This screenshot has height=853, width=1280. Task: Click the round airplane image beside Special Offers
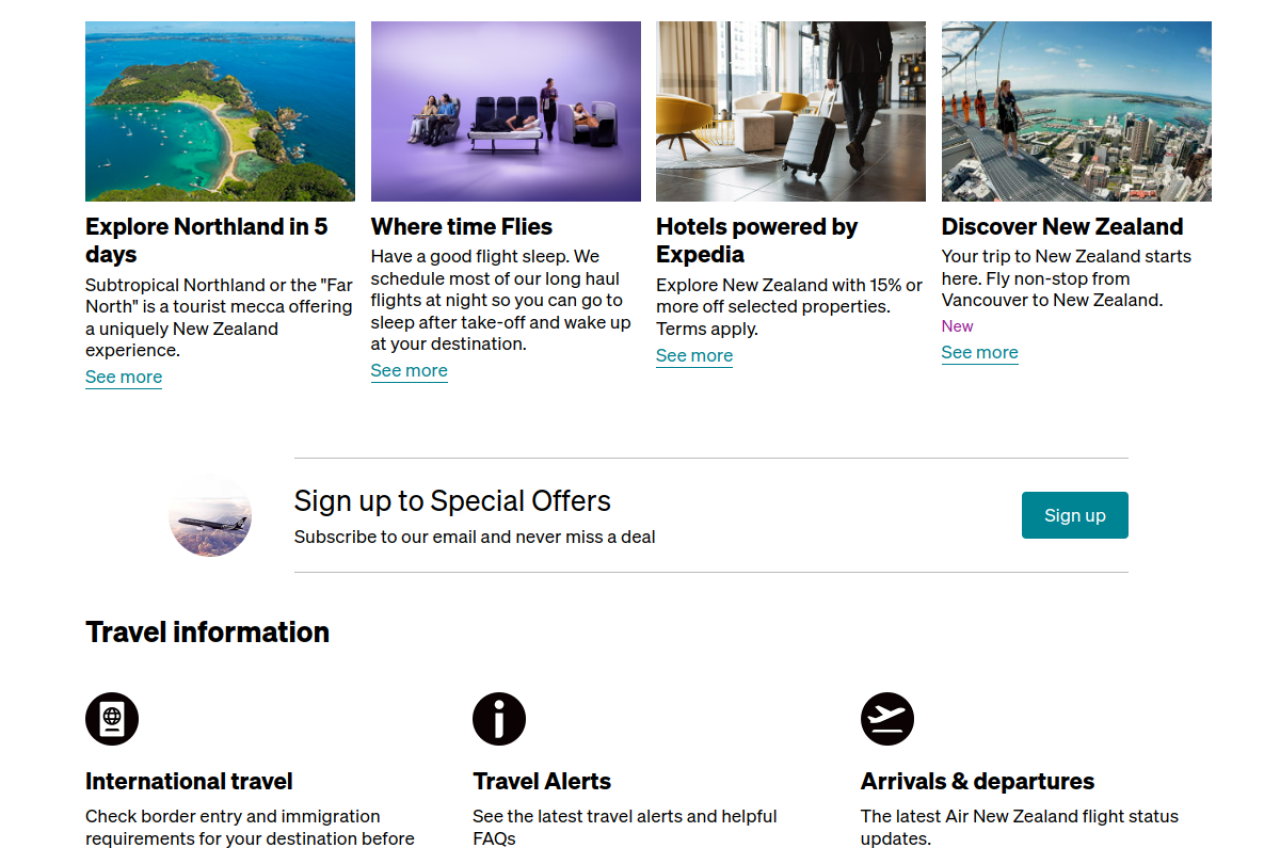(x=210, y=516)
